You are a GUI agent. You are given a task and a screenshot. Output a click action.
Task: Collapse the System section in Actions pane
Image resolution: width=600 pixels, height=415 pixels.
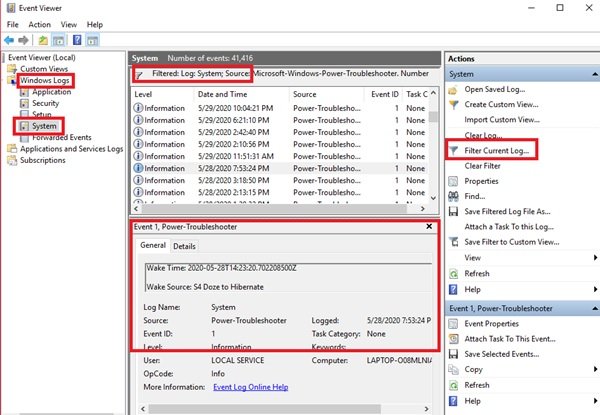590,73
